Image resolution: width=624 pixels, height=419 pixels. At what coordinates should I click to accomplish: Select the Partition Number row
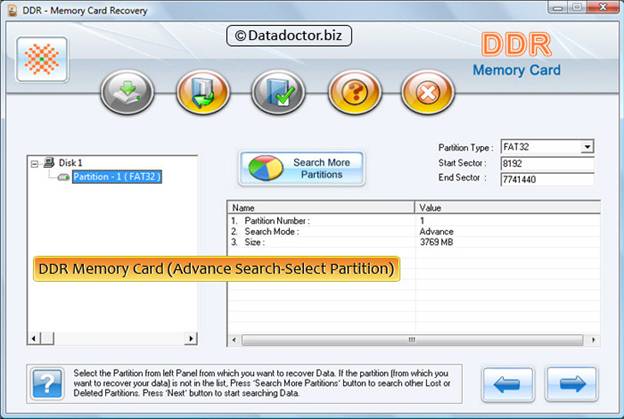coord(414,221)
